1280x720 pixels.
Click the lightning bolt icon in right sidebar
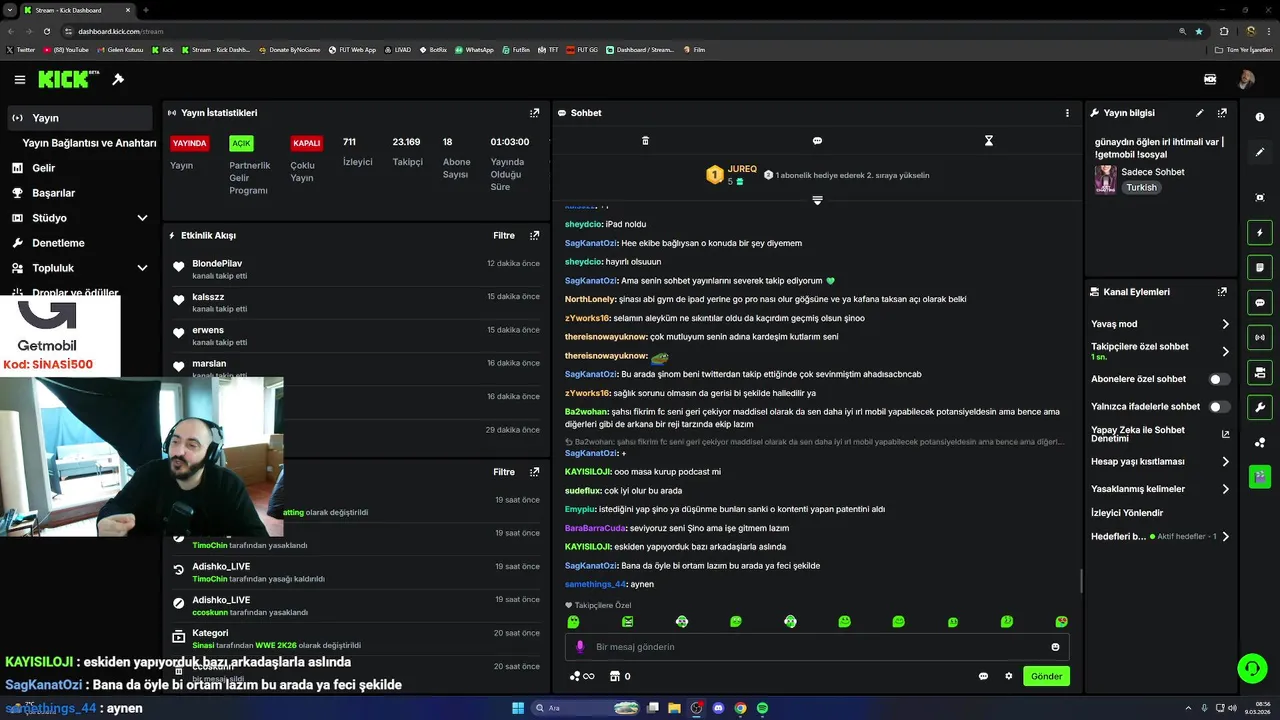pos(1260,233)
